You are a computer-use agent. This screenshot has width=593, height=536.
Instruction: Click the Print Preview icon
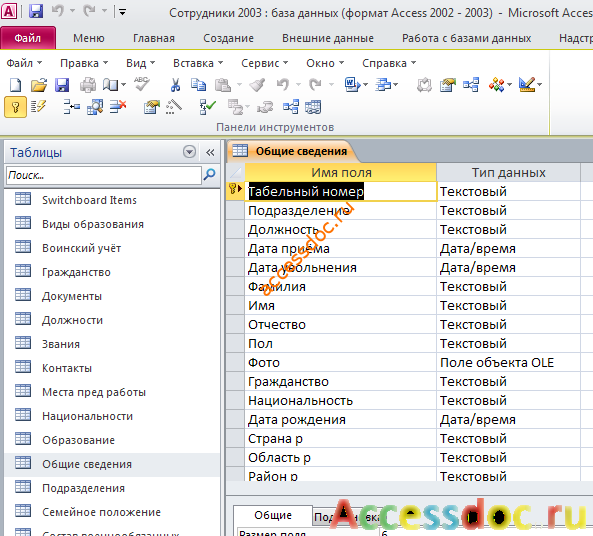coord(110,85)
